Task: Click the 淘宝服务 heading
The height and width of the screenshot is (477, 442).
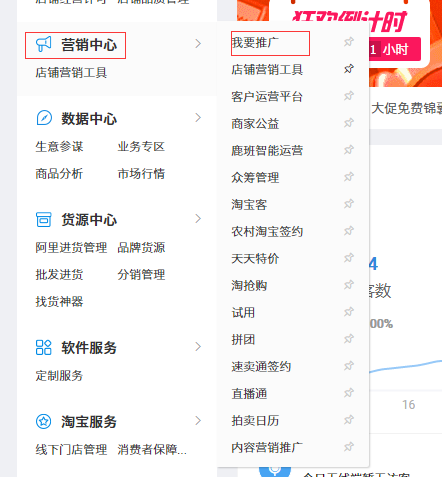Action: coord(89,422)
